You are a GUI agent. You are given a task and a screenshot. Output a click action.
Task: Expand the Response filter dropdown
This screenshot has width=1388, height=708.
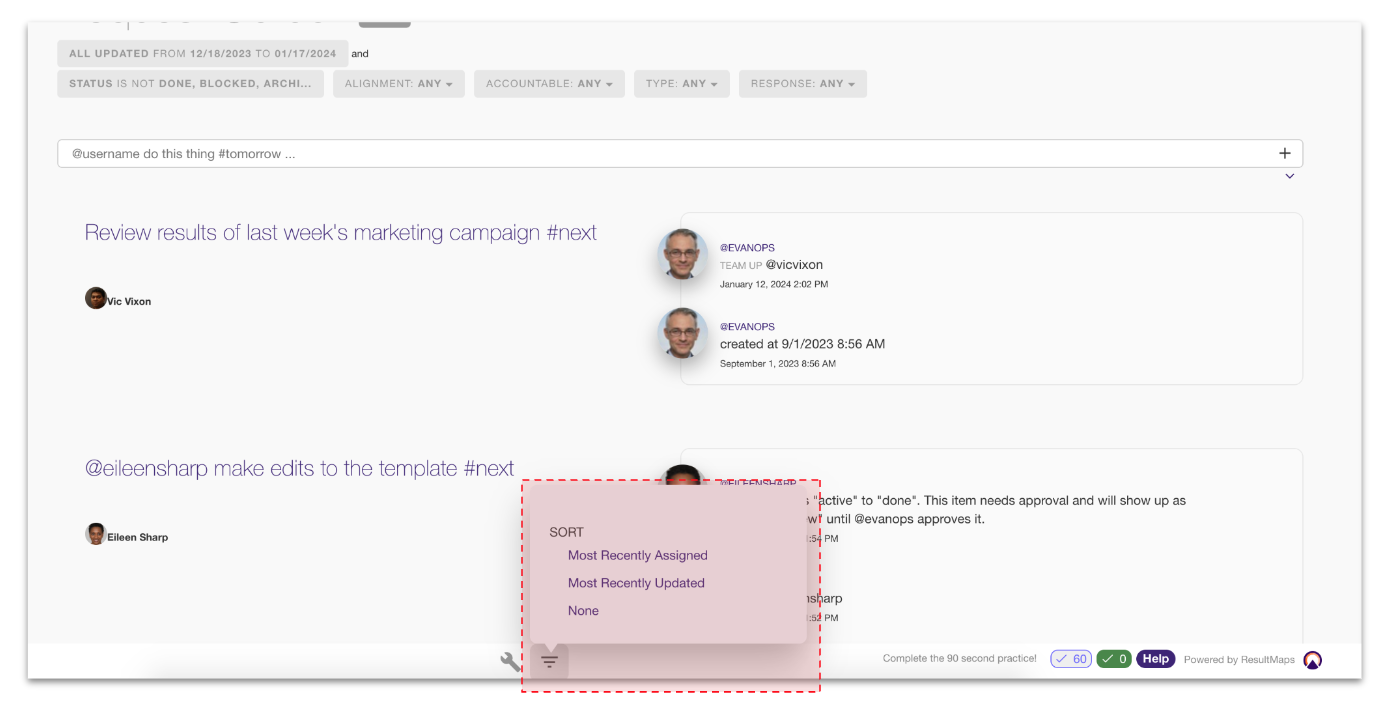(x=802, y=84)
